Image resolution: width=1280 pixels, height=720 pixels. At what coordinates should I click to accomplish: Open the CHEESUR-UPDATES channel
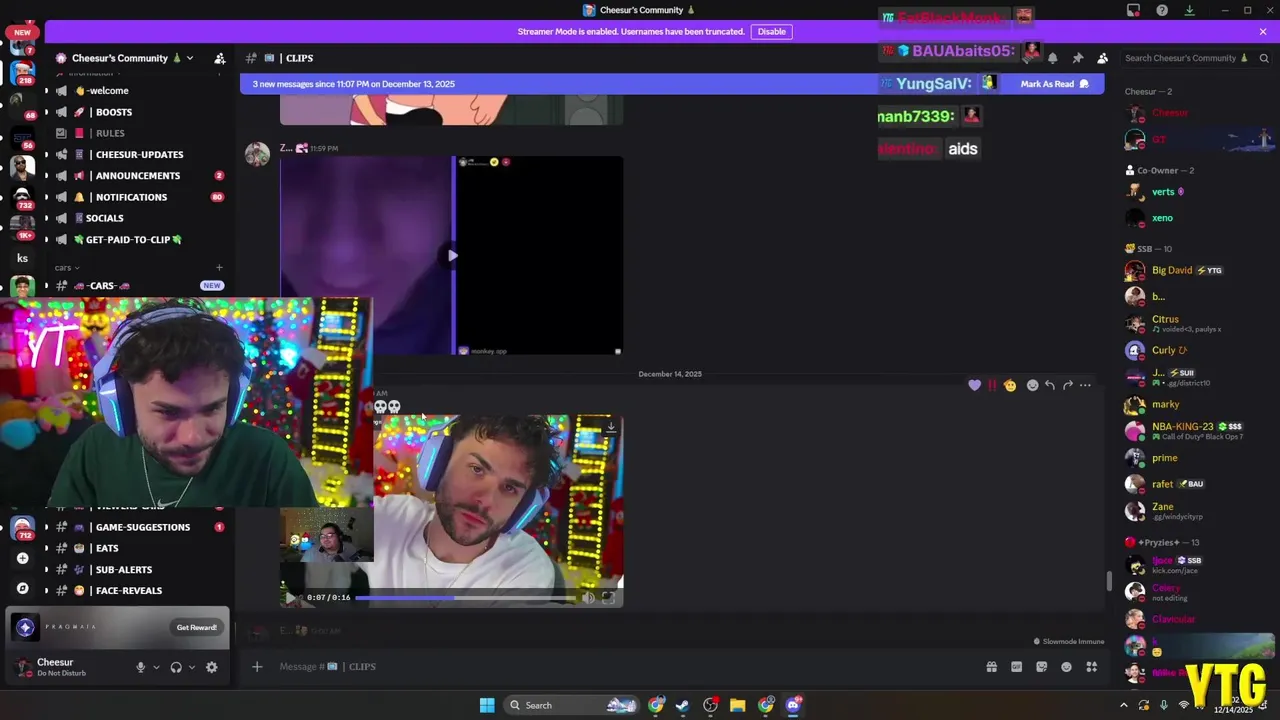(x=139, y=155)
